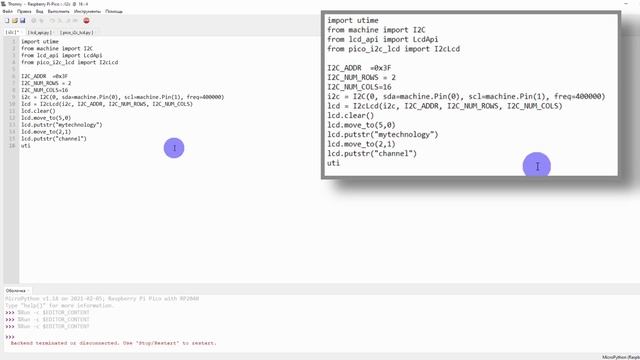The width and height of the screenshot is (640, 360).
Task: Click the Resume debug icon
Action: tap(76, 20)
